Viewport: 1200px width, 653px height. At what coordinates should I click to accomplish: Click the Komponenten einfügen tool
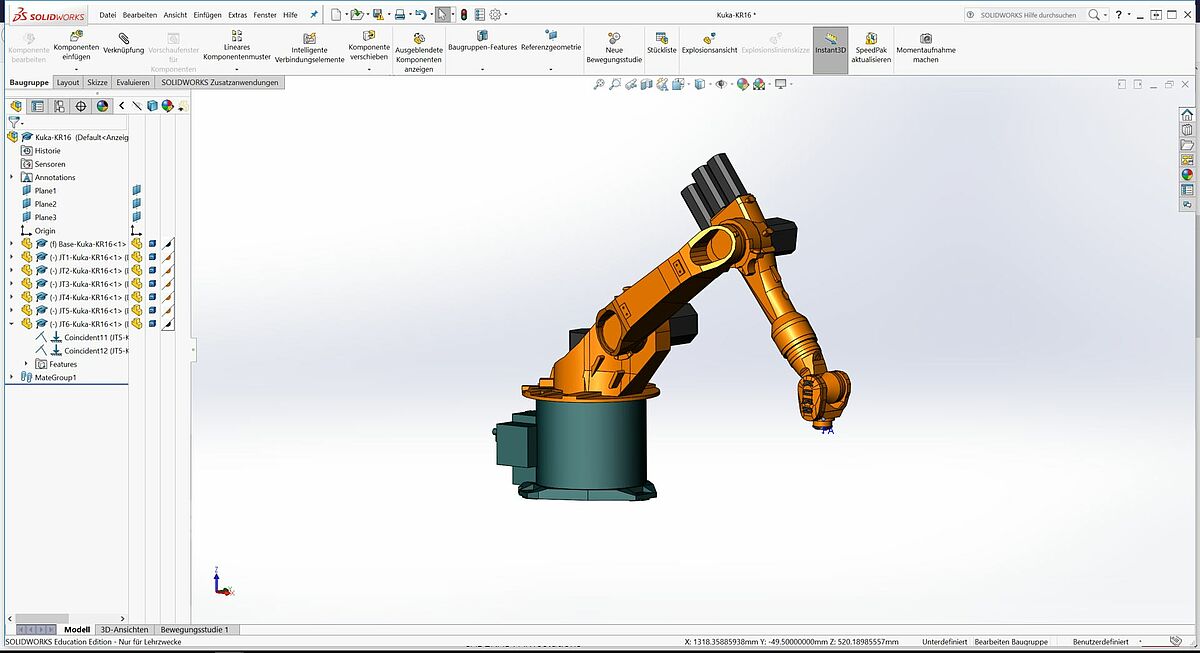(x=76, y=45)
